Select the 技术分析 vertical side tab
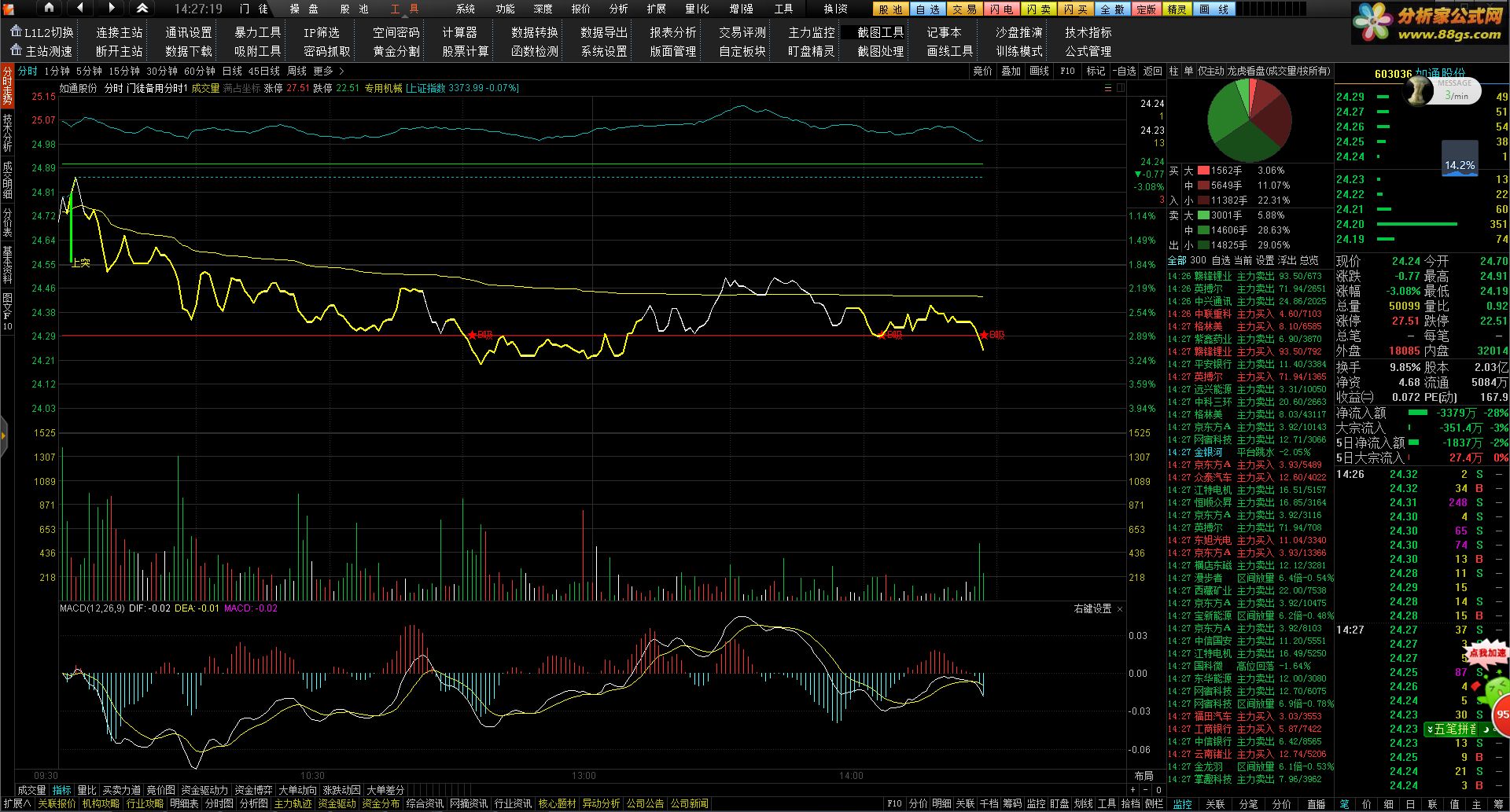This screenshot has height=812, width=1510. click(7, 132)
